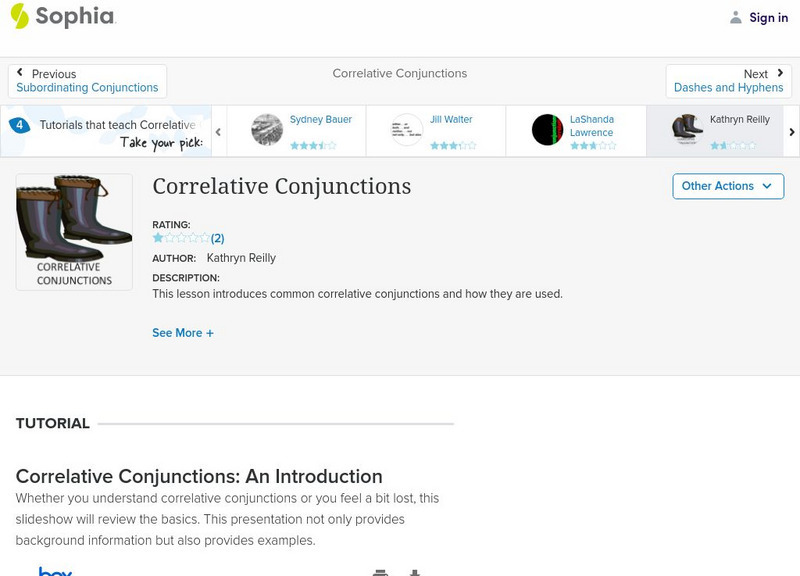Image resolution: width=800 pixels, height=576 pixels.
Task: Select Jill Walter's tutorial
Action: click(x=451, y=120)
